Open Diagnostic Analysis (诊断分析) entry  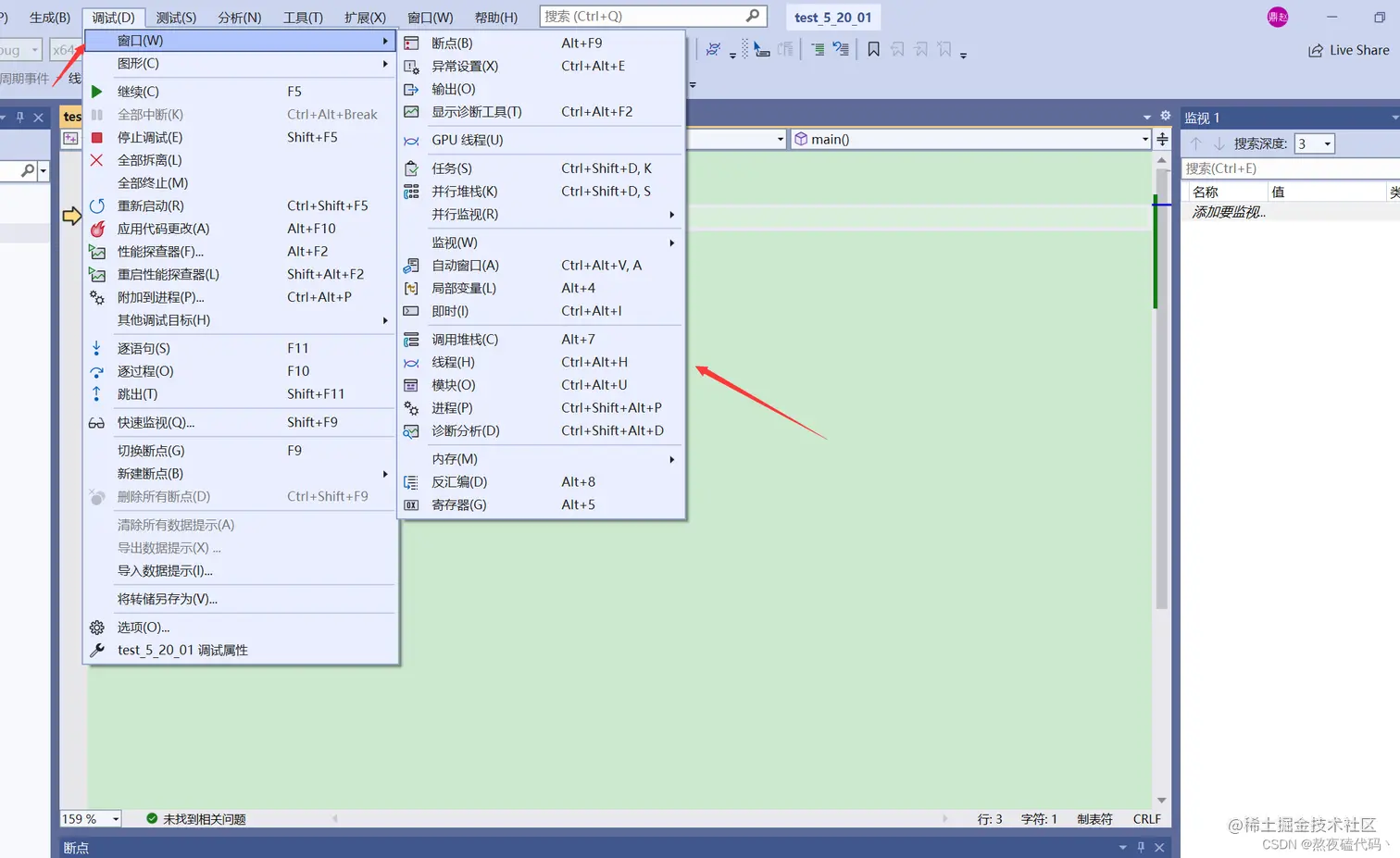click(542, 430)
